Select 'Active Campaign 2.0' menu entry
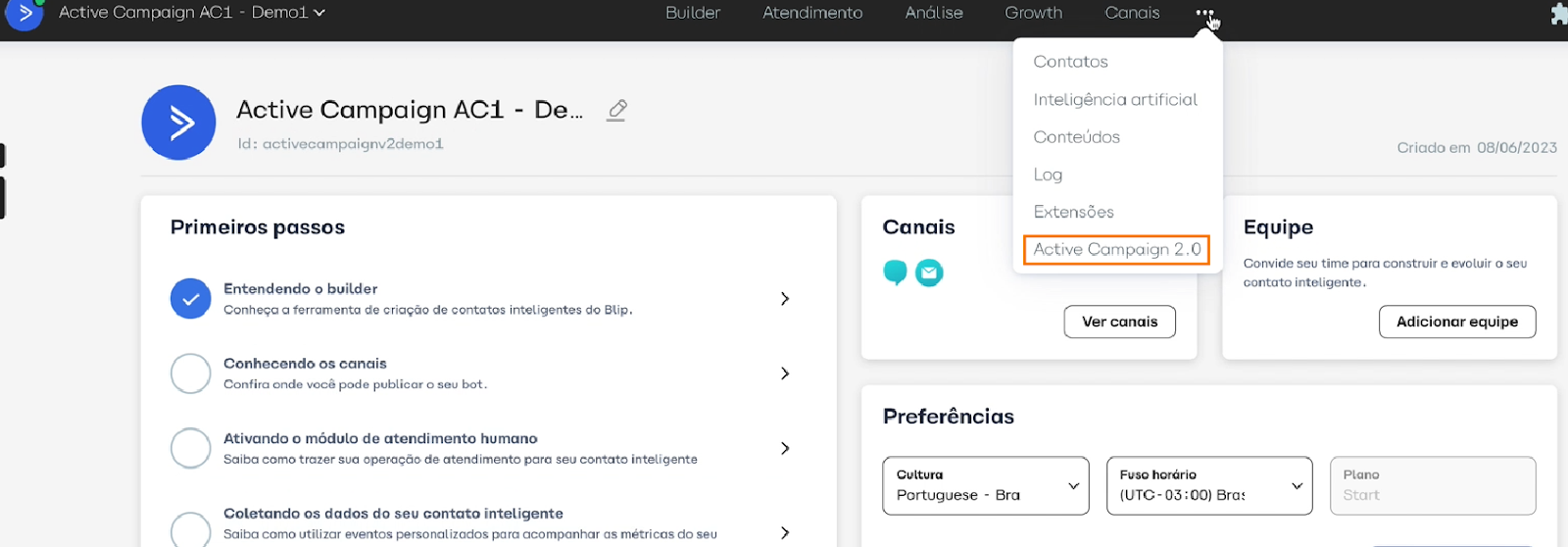 (1116, 250)
